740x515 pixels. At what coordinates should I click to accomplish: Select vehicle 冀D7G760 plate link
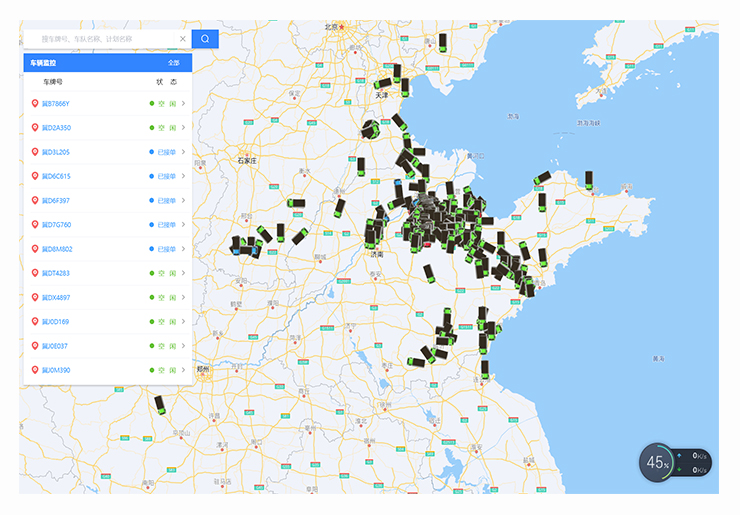pyautogui.click(x=56, y=225)
